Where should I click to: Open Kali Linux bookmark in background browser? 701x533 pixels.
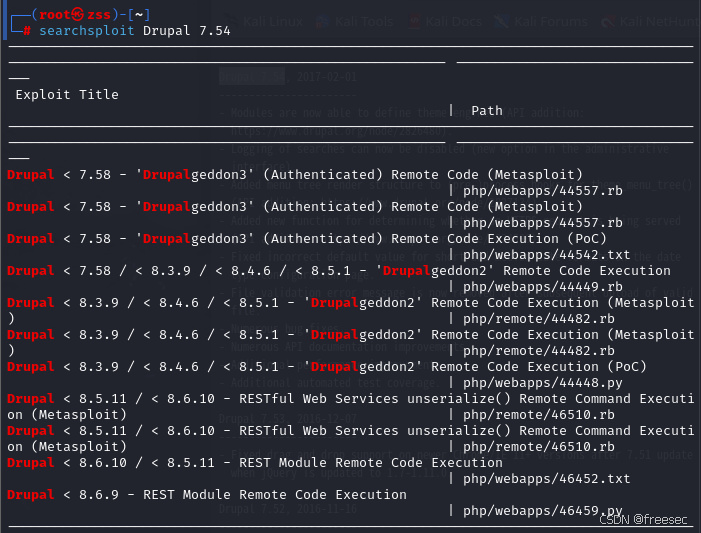[263, 21]
